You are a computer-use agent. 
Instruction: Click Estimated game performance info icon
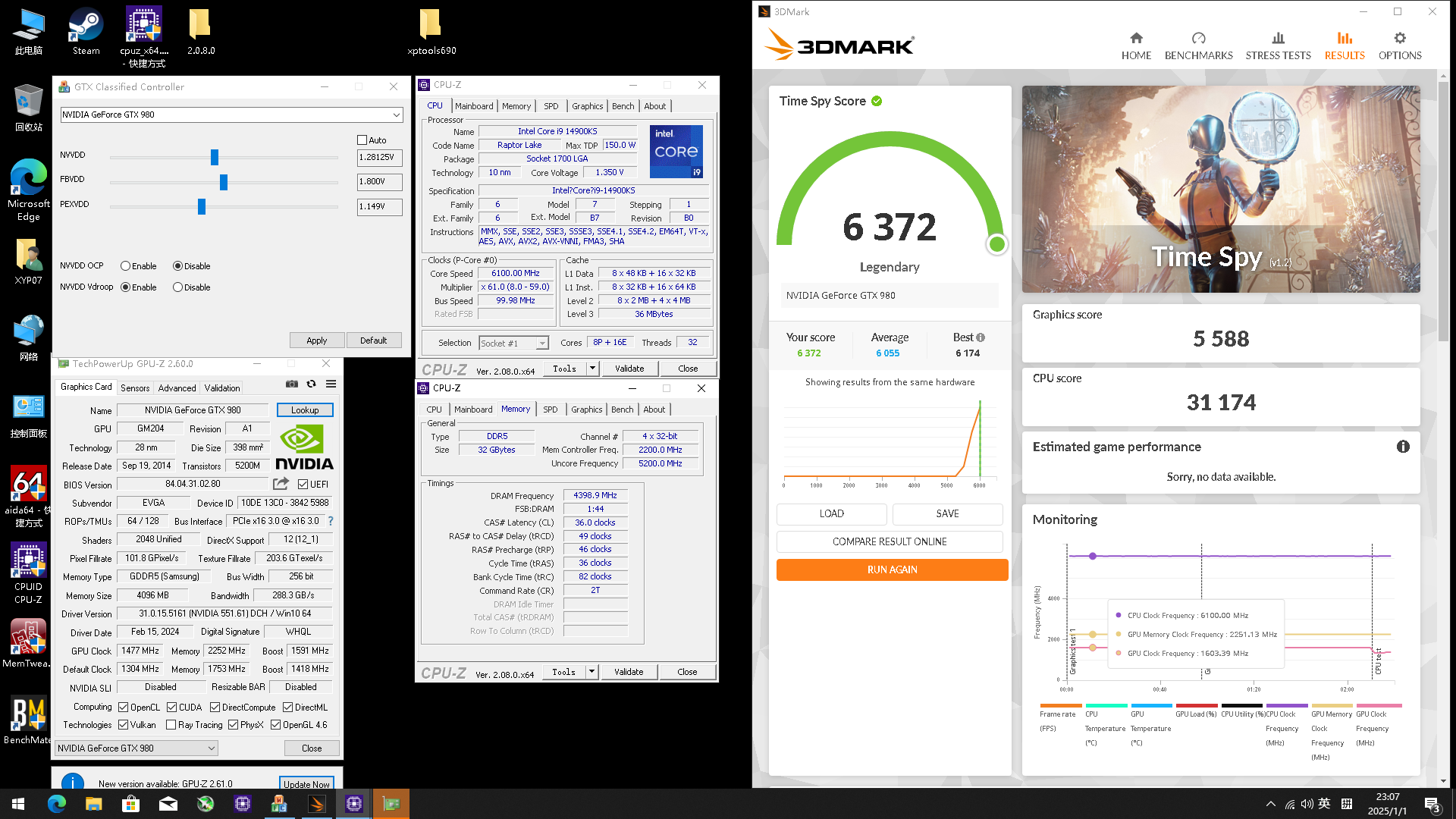[1403, 447]
